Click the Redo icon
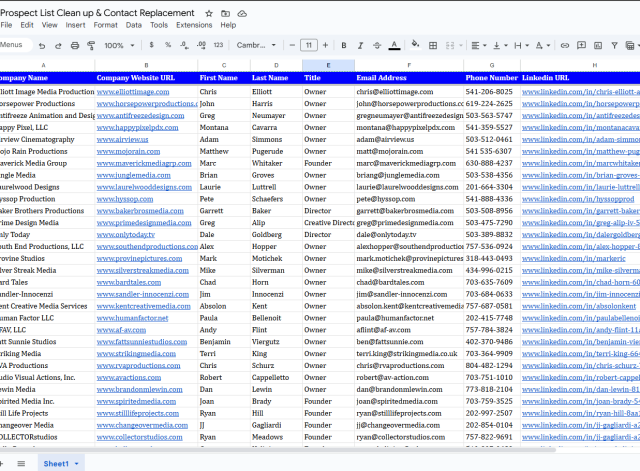 point(58,46)
